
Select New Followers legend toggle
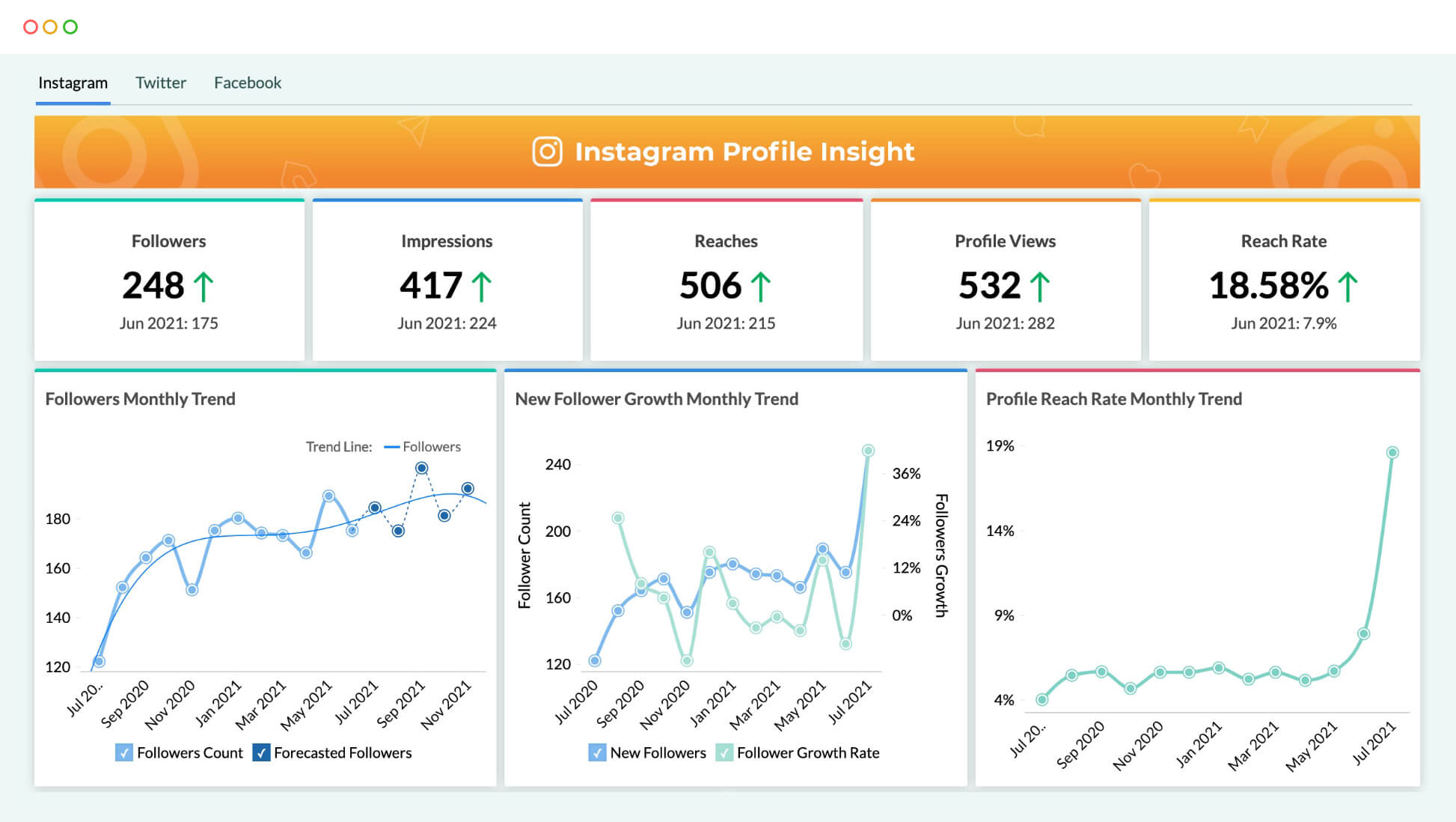coord(590,752)
